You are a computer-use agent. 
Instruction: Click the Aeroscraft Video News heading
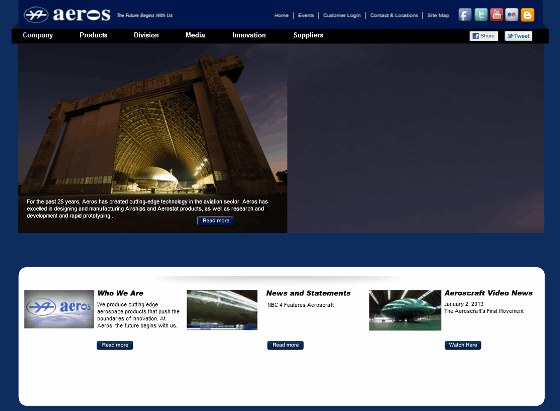(489, 293)
